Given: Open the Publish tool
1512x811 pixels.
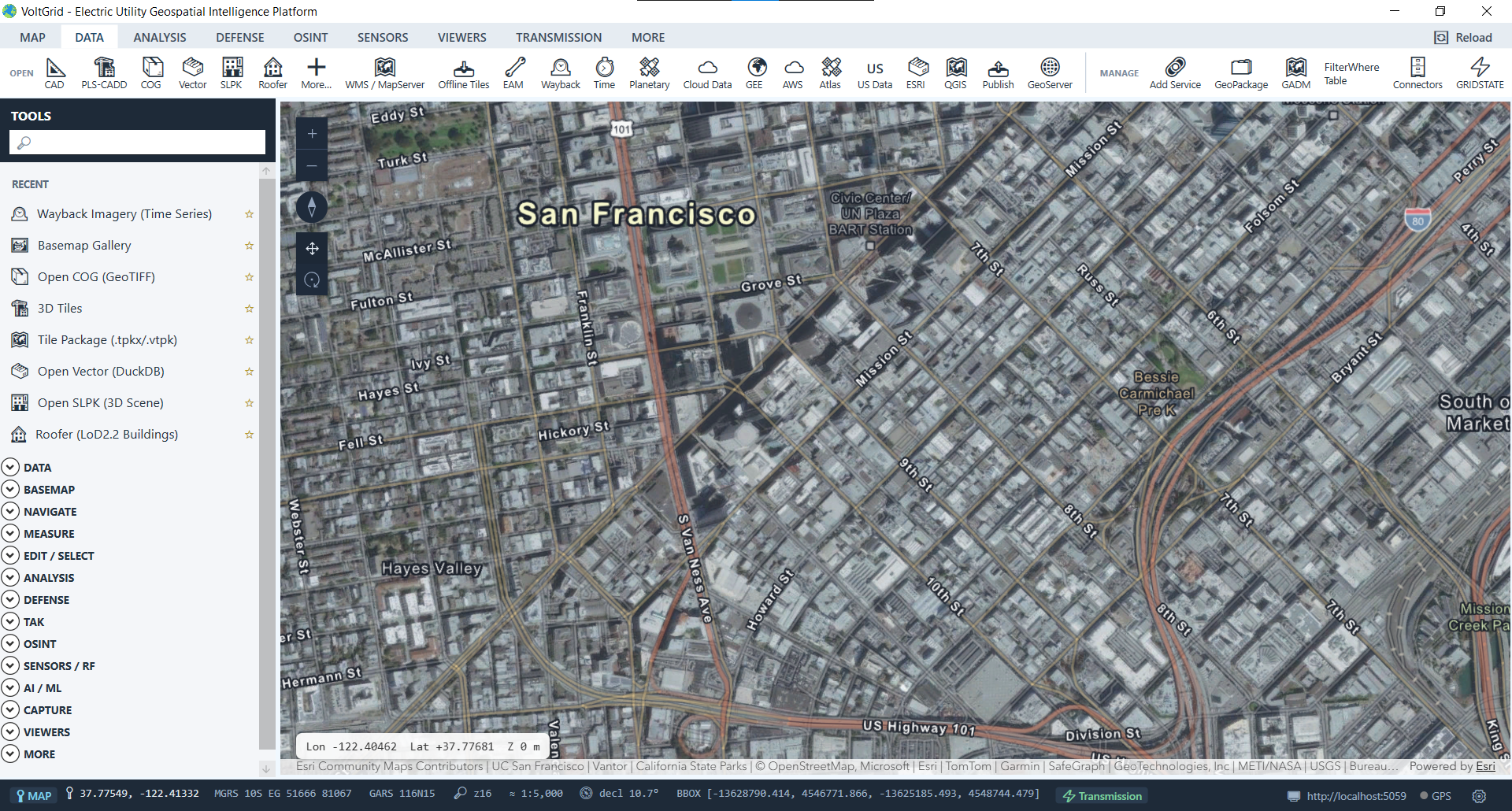Looking at the screenshot, I should tap(999, 73).
